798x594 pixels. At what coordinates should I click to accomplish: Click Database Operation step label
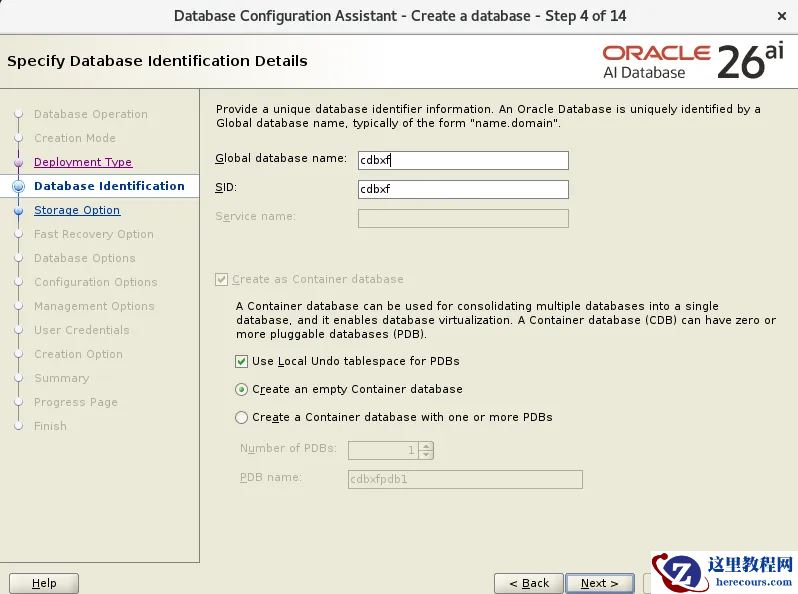(x=91, y=114)
